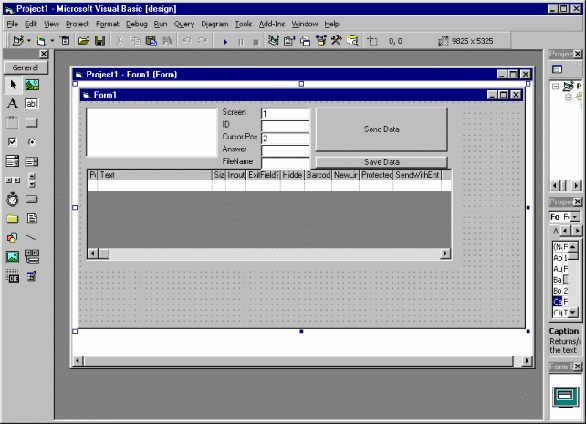The width and height of the screenshot is (586, 424).
Task: Click the form designer's right scroll arrow
Action: pyautogui.click(x=527, y=360)
